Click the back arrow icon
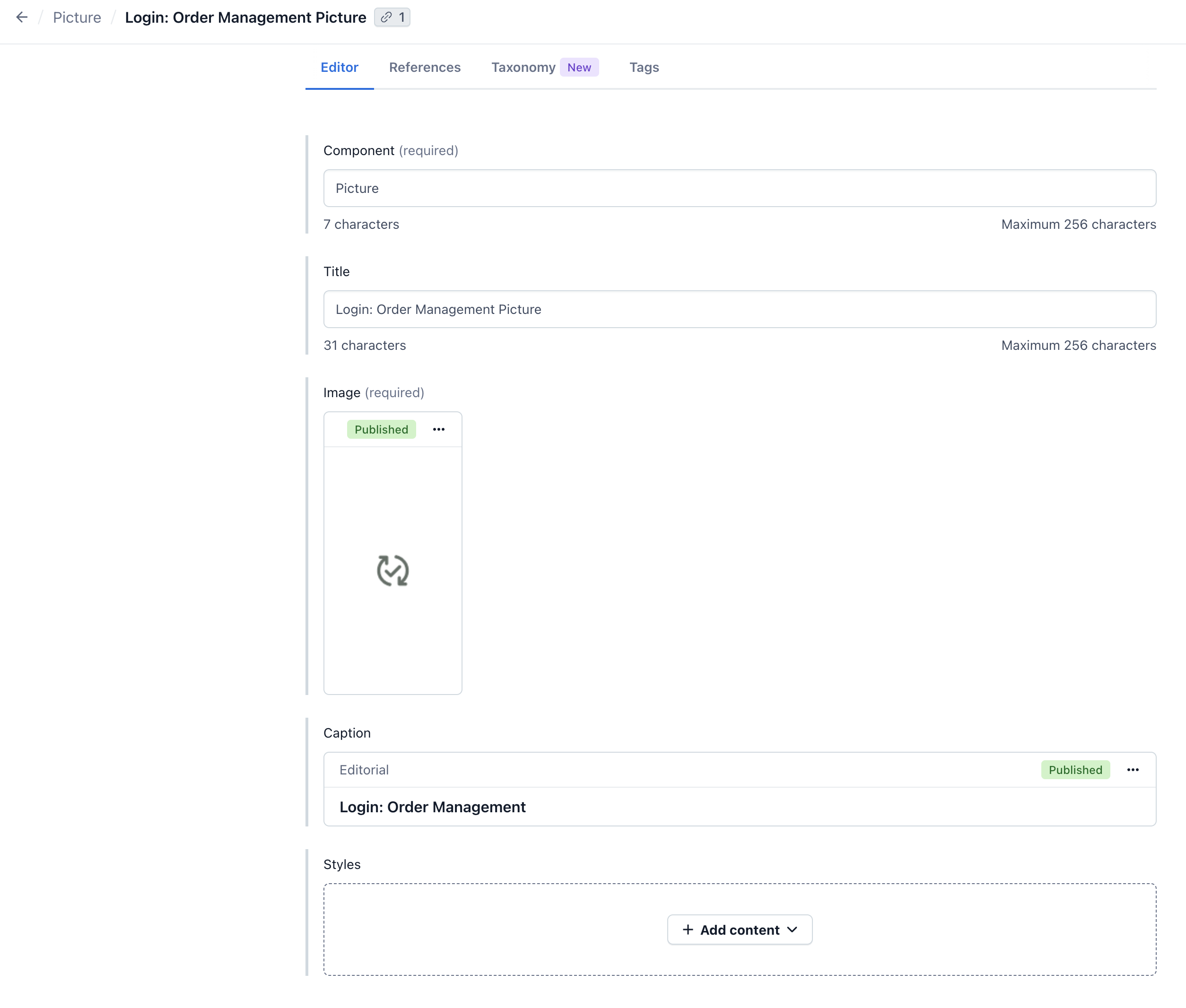 (22, 17)
